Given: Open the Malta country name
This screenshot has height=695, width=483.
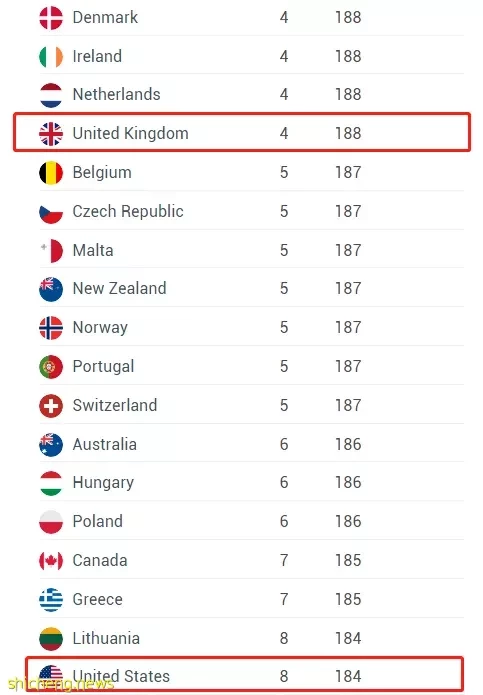Looking at the screenshot, I should point(93,250).
